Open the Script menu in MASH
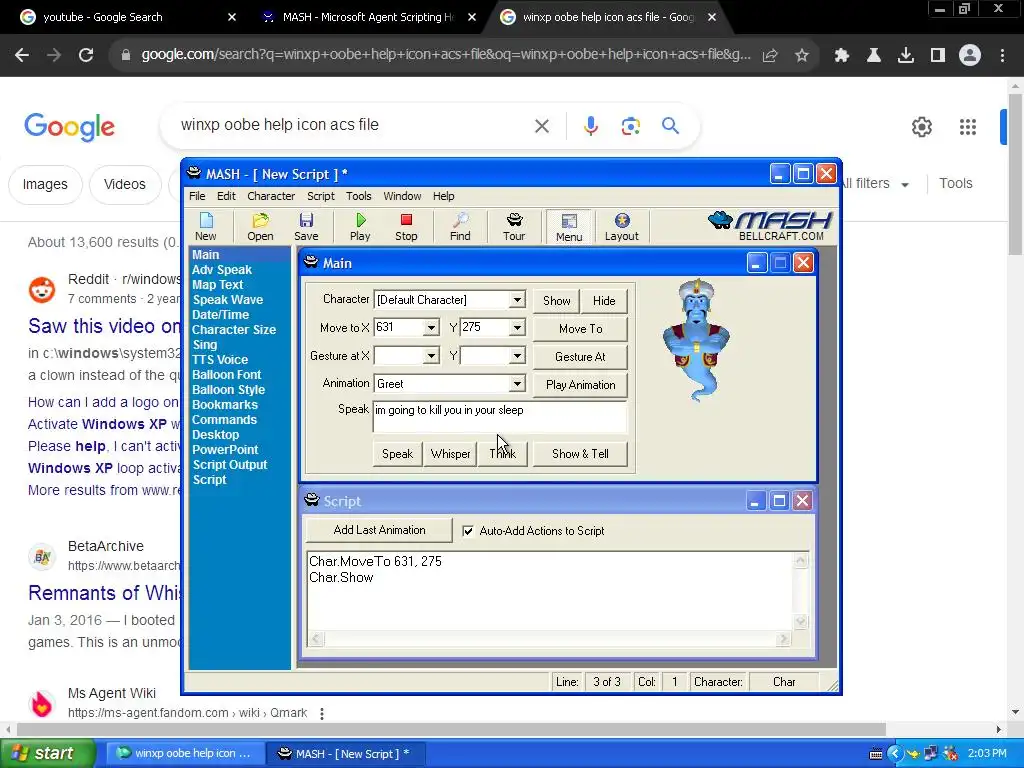This screenshot has height=768, width=1024. point(321,196)
